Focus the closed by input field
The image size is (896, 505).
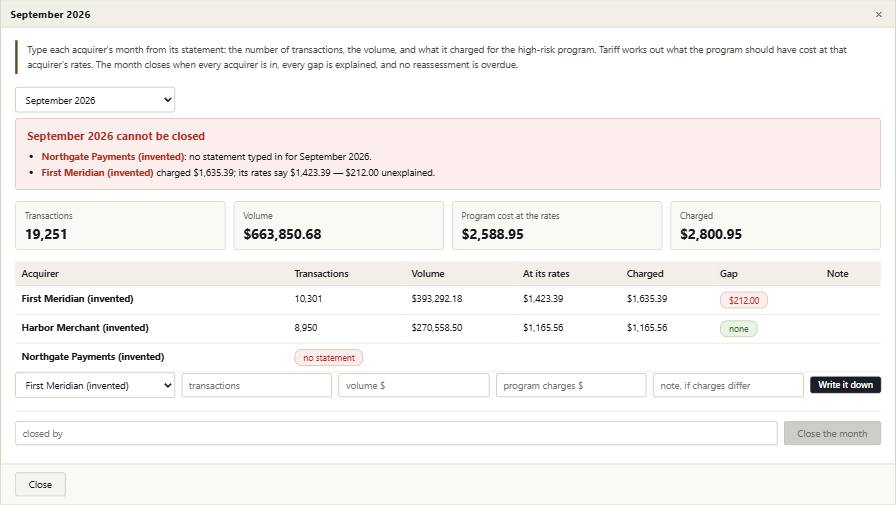[x=396, y=433]
